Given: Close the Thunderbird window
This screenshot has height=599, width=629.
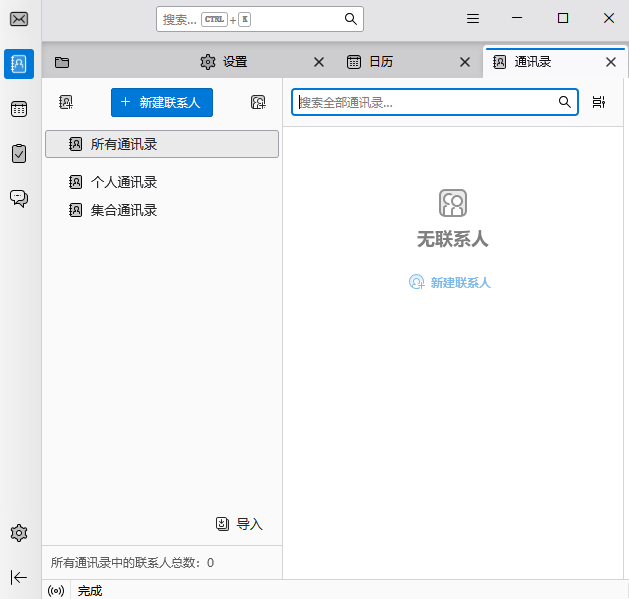Looking at the screenshot, I should [609, 18].
